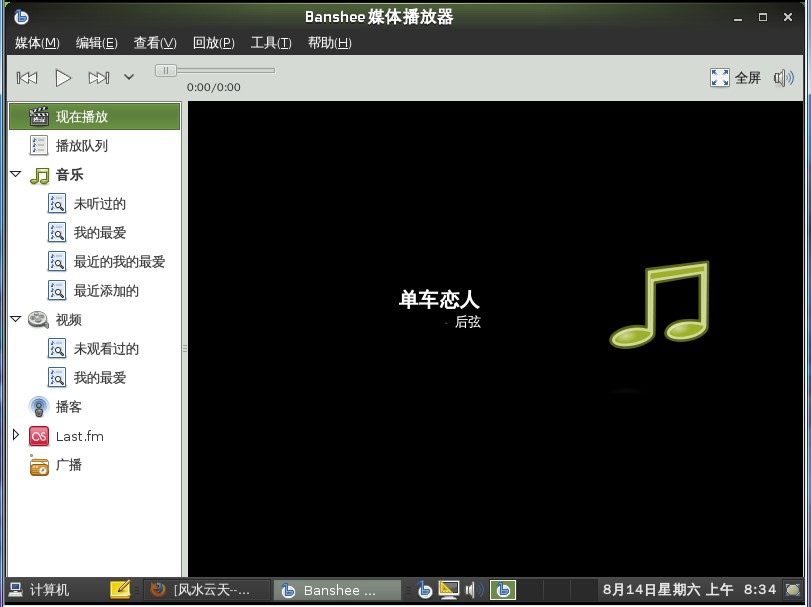This screenshot has width=811, height=607.
Task: Expand the Last.fm source
Action: [x=16, y=435]
